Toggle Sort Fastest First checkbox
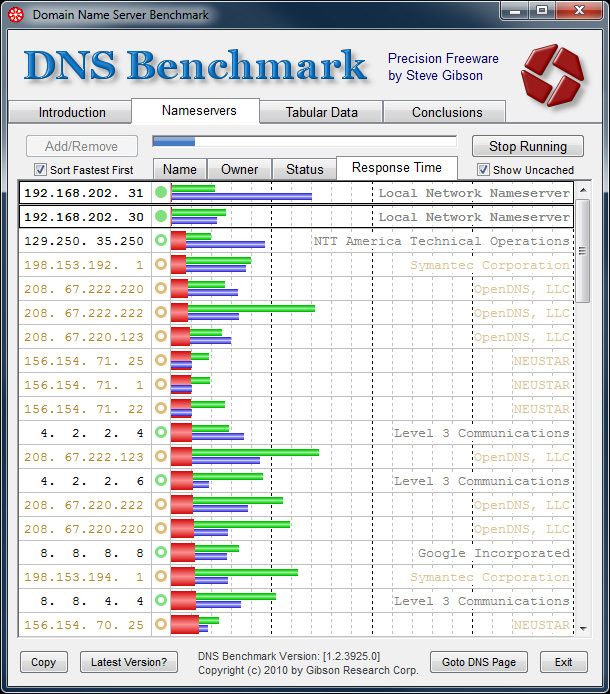The height and width of the screenshot is (694, 610). click(x=40, y=170)
